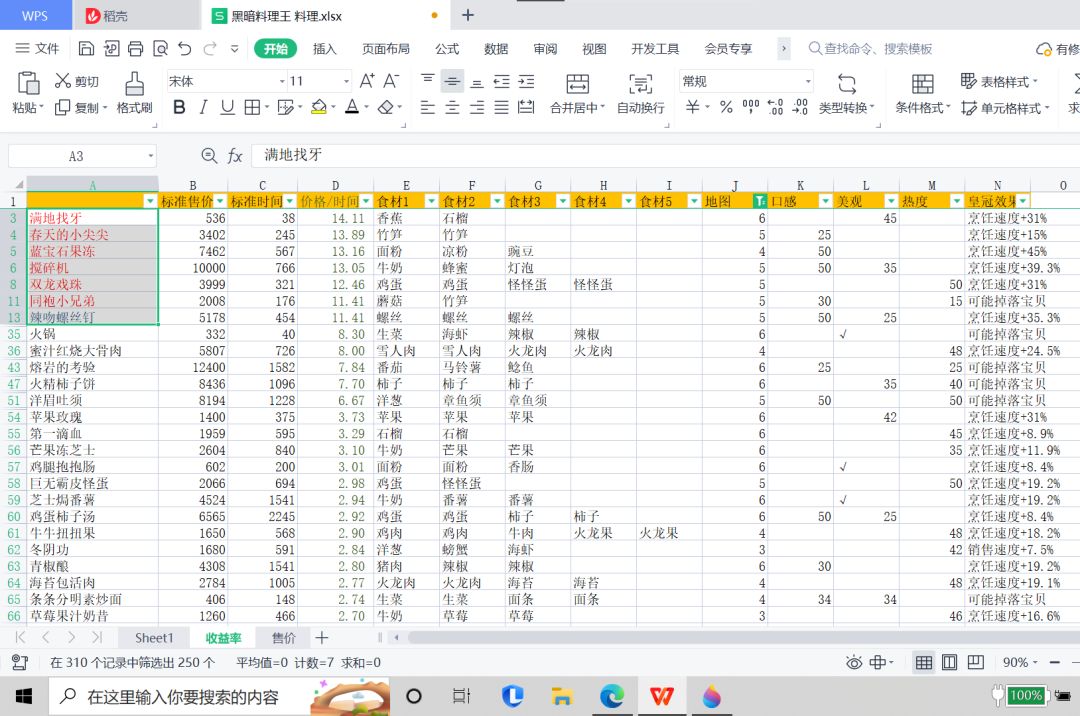This screenshot has width=1080, height=716.
Task: Click the Bold formatting icon
Action: pos(179,107)
